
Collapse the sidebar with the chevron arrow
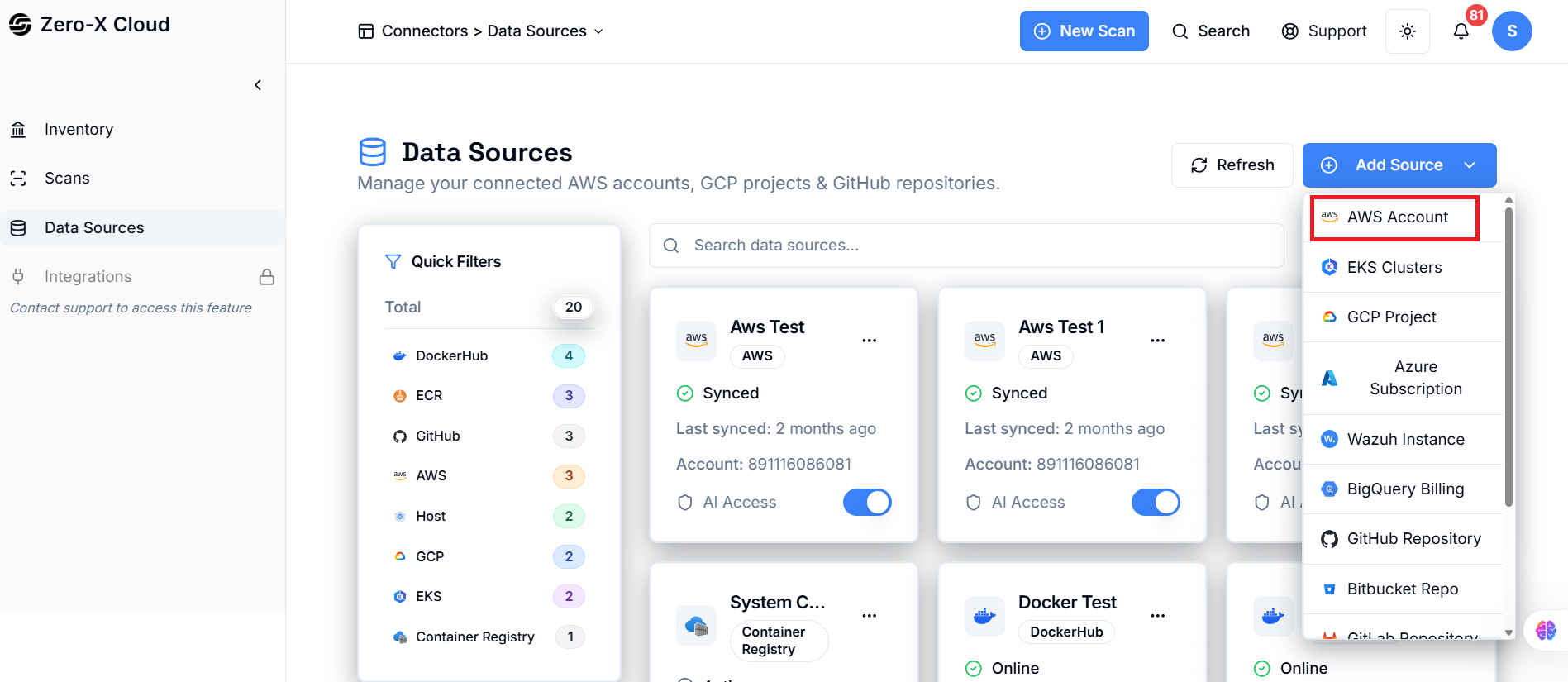click(258, 85)
